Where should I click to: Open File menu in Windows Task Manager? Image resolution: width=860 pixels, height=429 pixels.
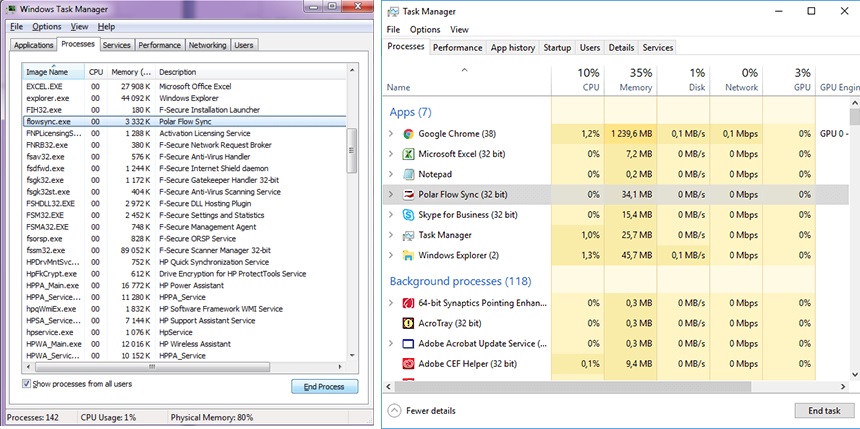point(16,26)
